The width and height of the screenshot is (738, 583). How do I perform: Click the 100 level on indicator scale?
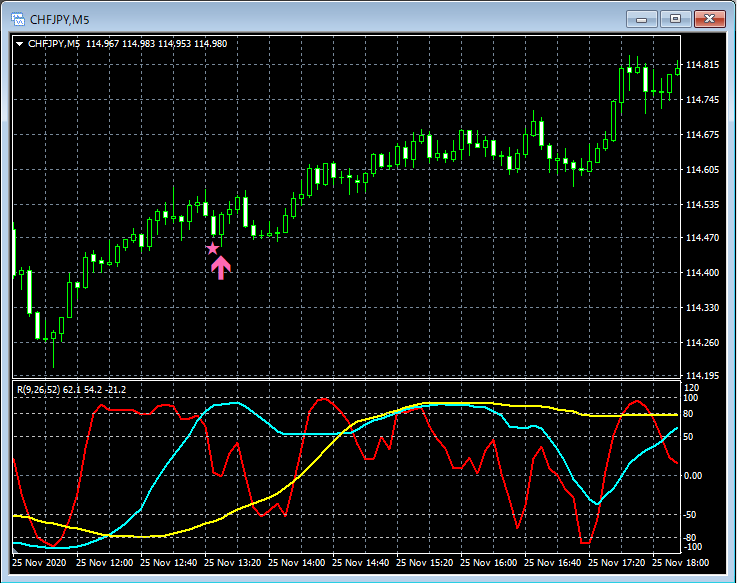(x=691, y=398)
